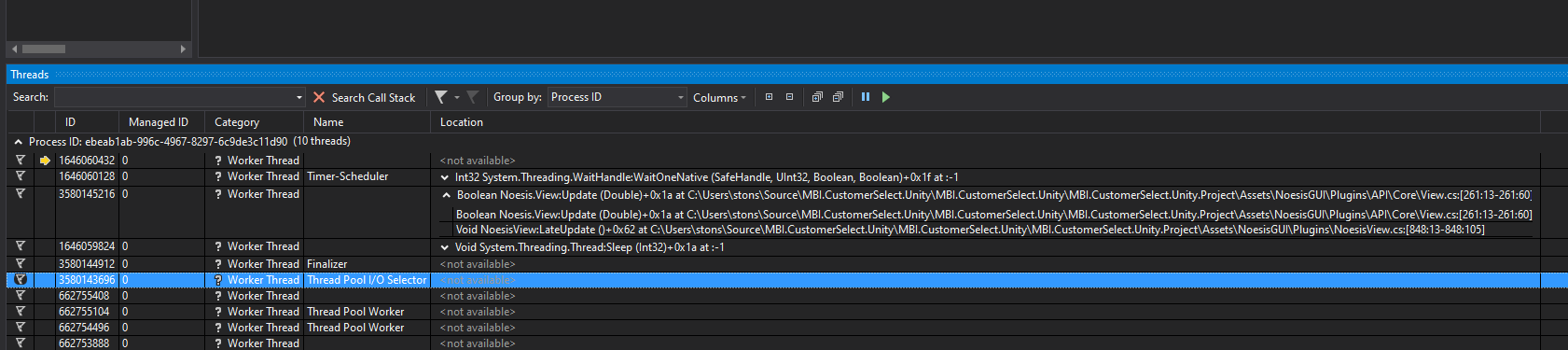Sort by the Name column header

coord(367,122)
